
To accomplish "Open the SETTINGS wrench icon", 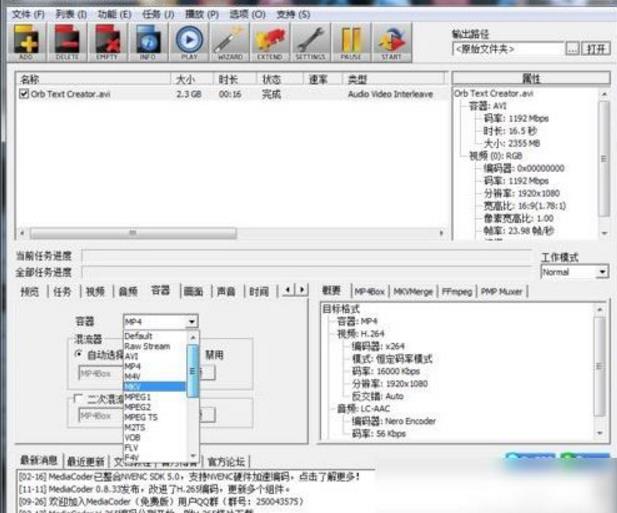I will tap(311, 42).
